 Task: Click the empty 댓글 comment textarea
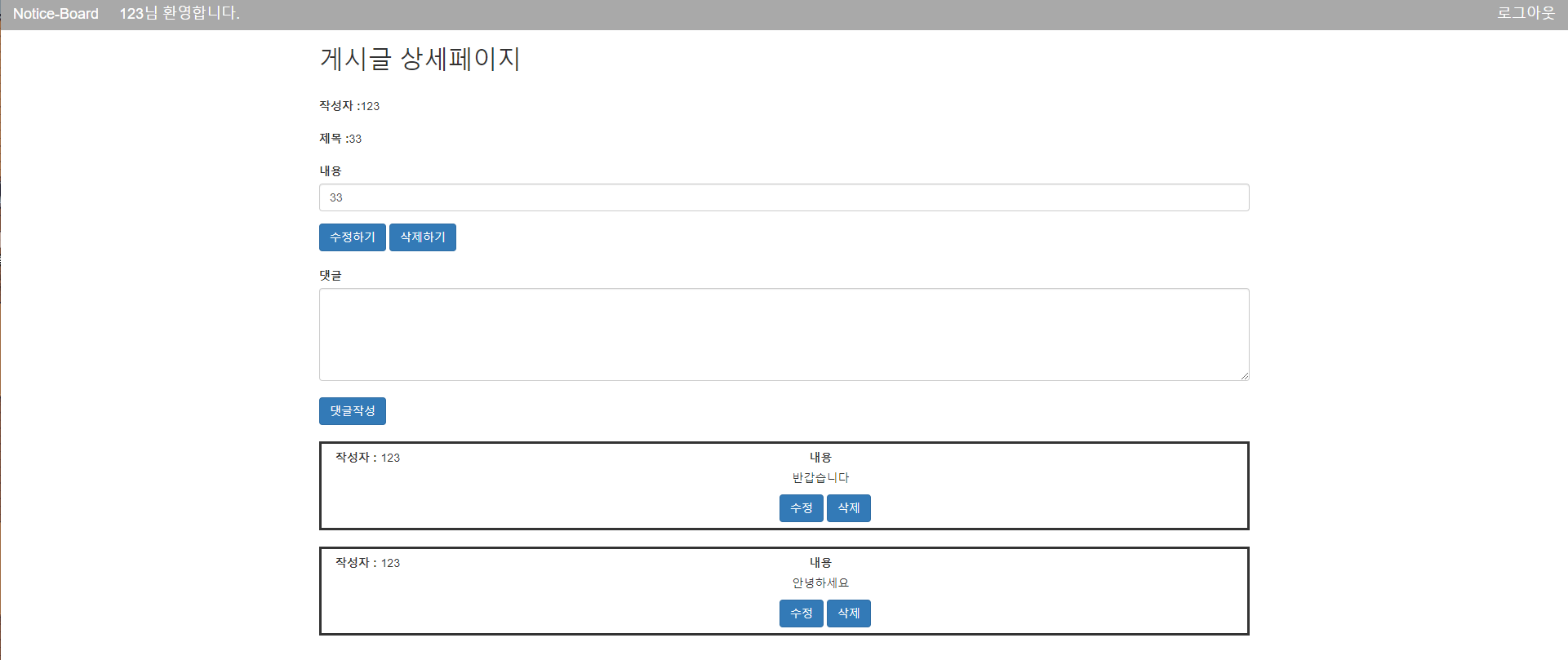tap(784, 334)
